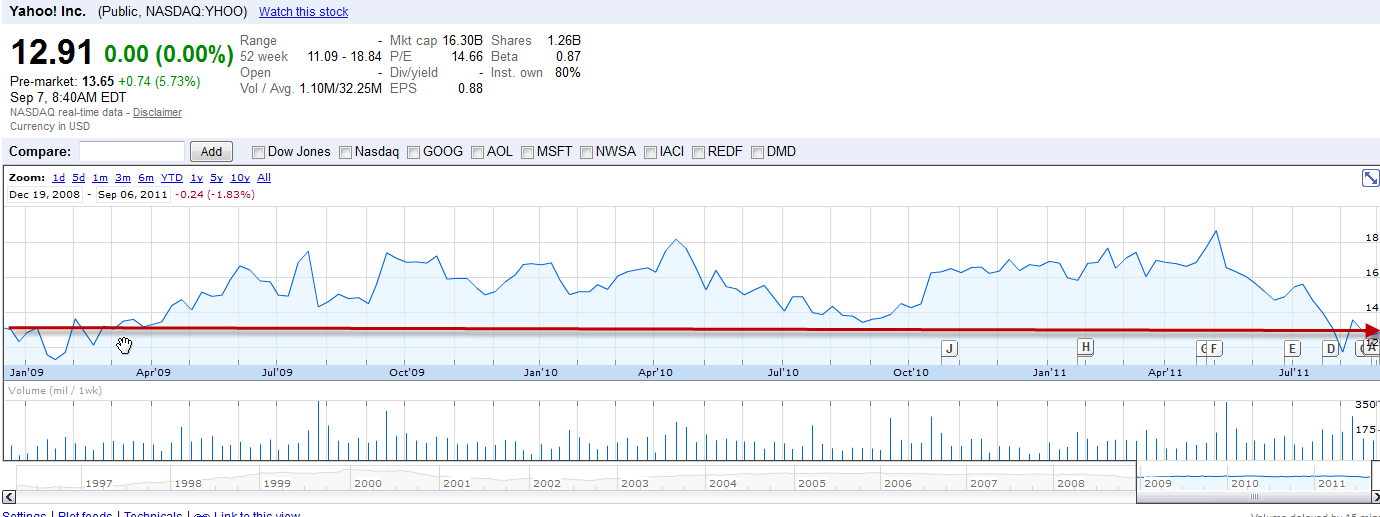Viewport: 1380px width, 517px height.
Task: Click news flag J on the chart
Action: click(x=950, y=348)
